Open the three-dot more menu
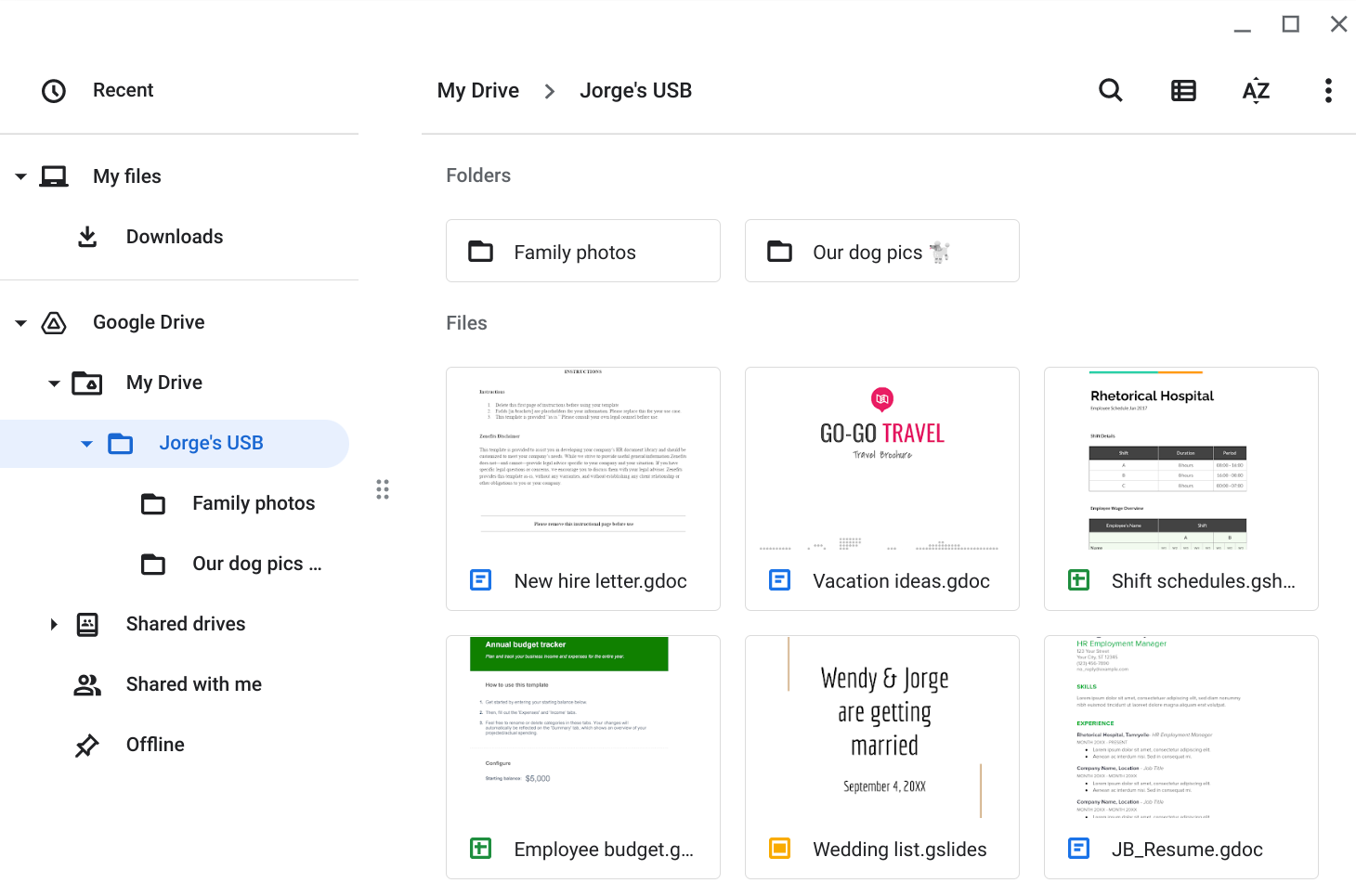The height and width of the screenshot is (896, 1356). coord(1328,90)
